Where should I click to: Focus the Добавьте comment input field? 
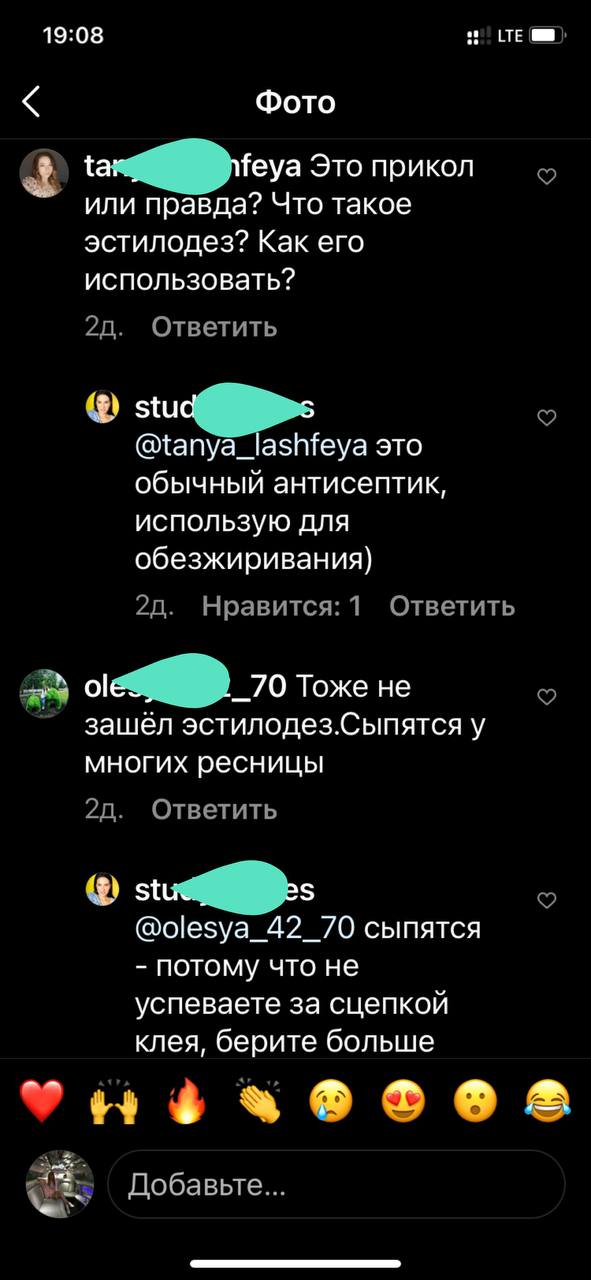point(336,1185)
